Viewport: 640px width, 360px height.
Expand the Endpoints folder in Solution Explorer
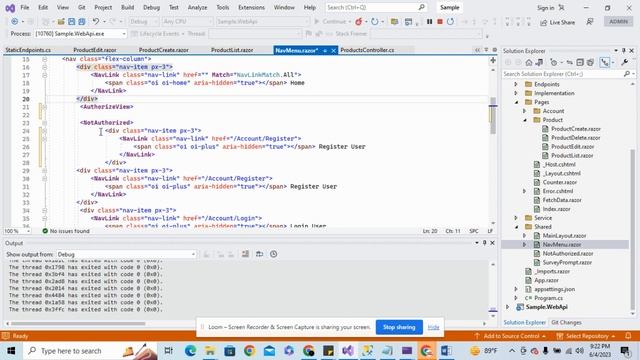(x=516, y=84)
